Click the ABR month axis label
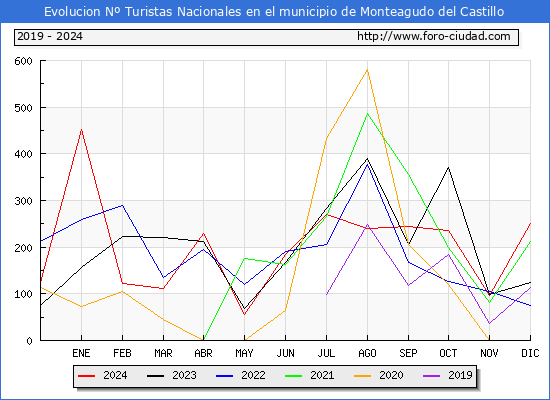Viewport: 550px width, 400px height. (203, 353)
